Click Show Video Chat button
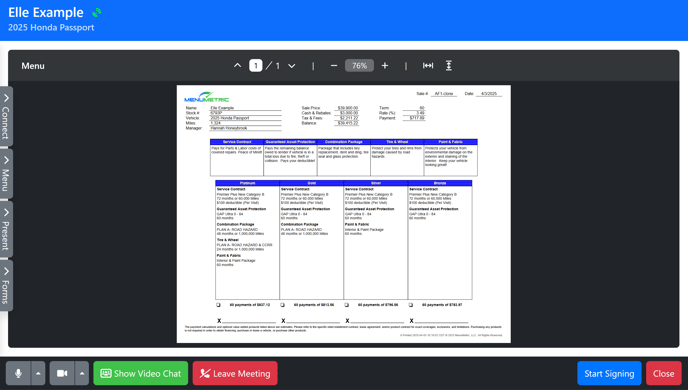 click(140, 373)
